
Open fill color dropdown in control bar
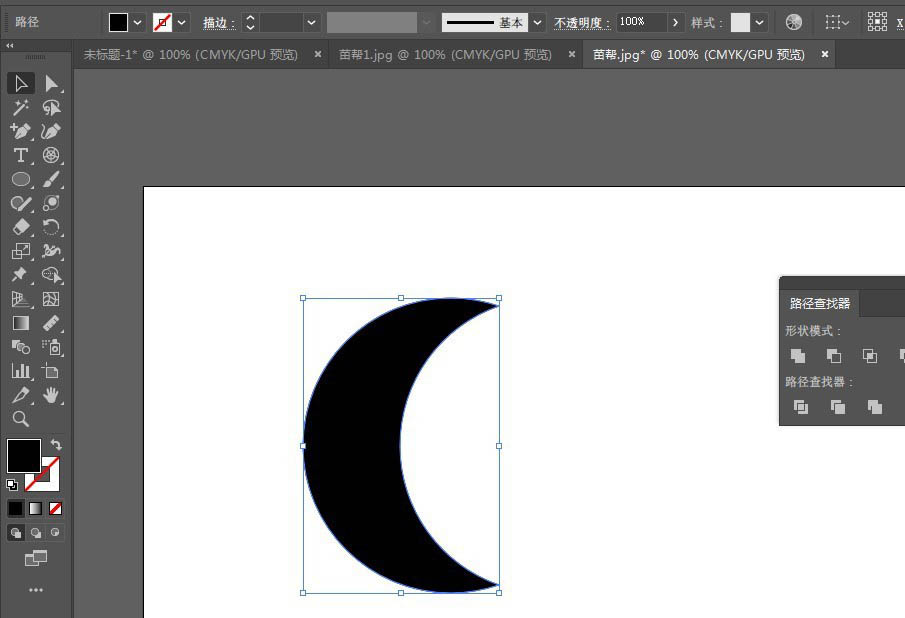[x=137, y=23]
